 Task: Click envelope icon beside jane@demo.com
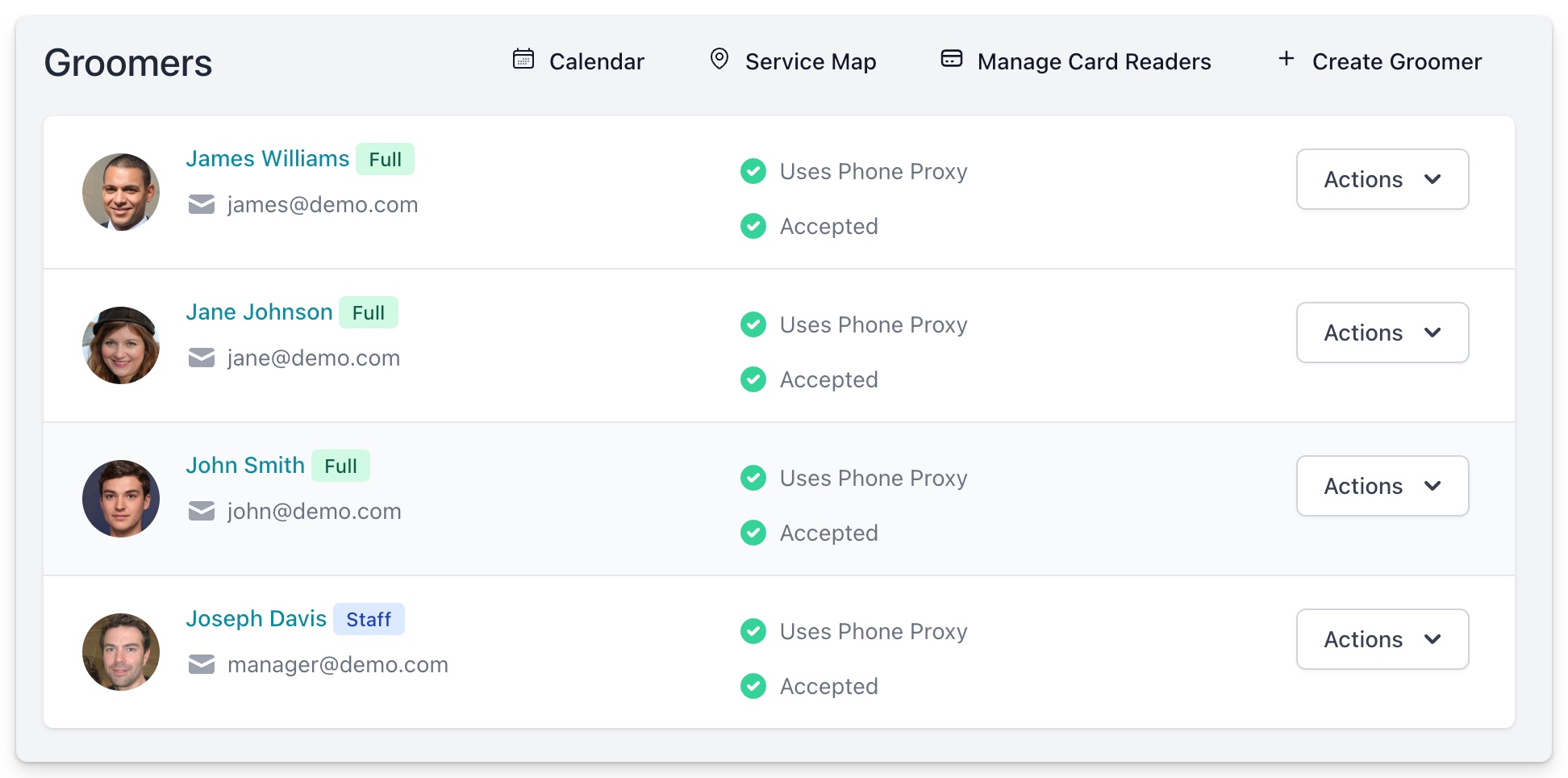click(202, 358)
